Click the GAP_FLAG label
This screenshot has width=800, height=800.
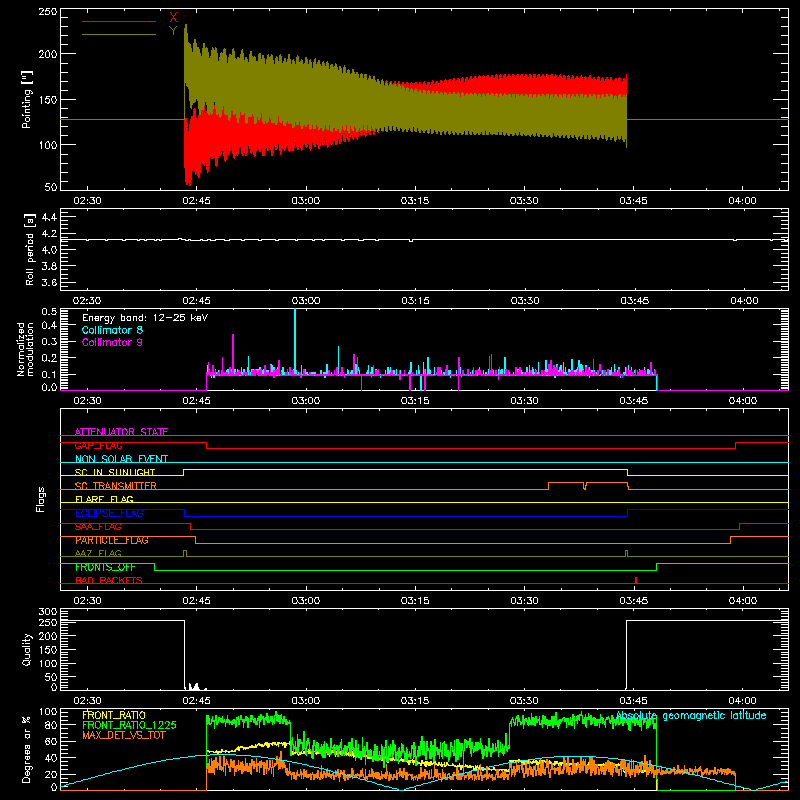pos(98,445)
